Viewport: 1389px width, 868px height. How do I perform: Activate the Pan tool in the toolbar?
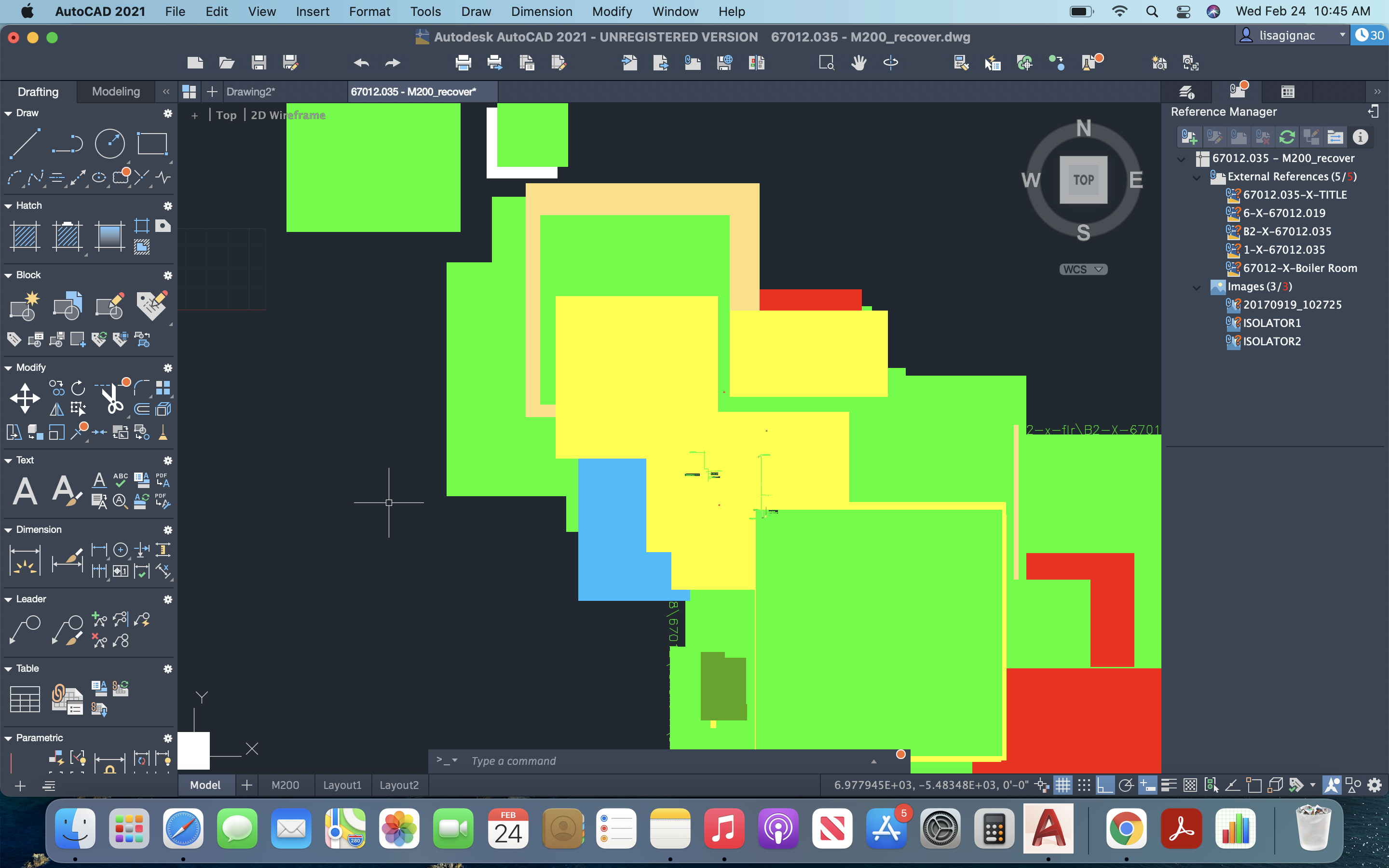tap(859, 63)
